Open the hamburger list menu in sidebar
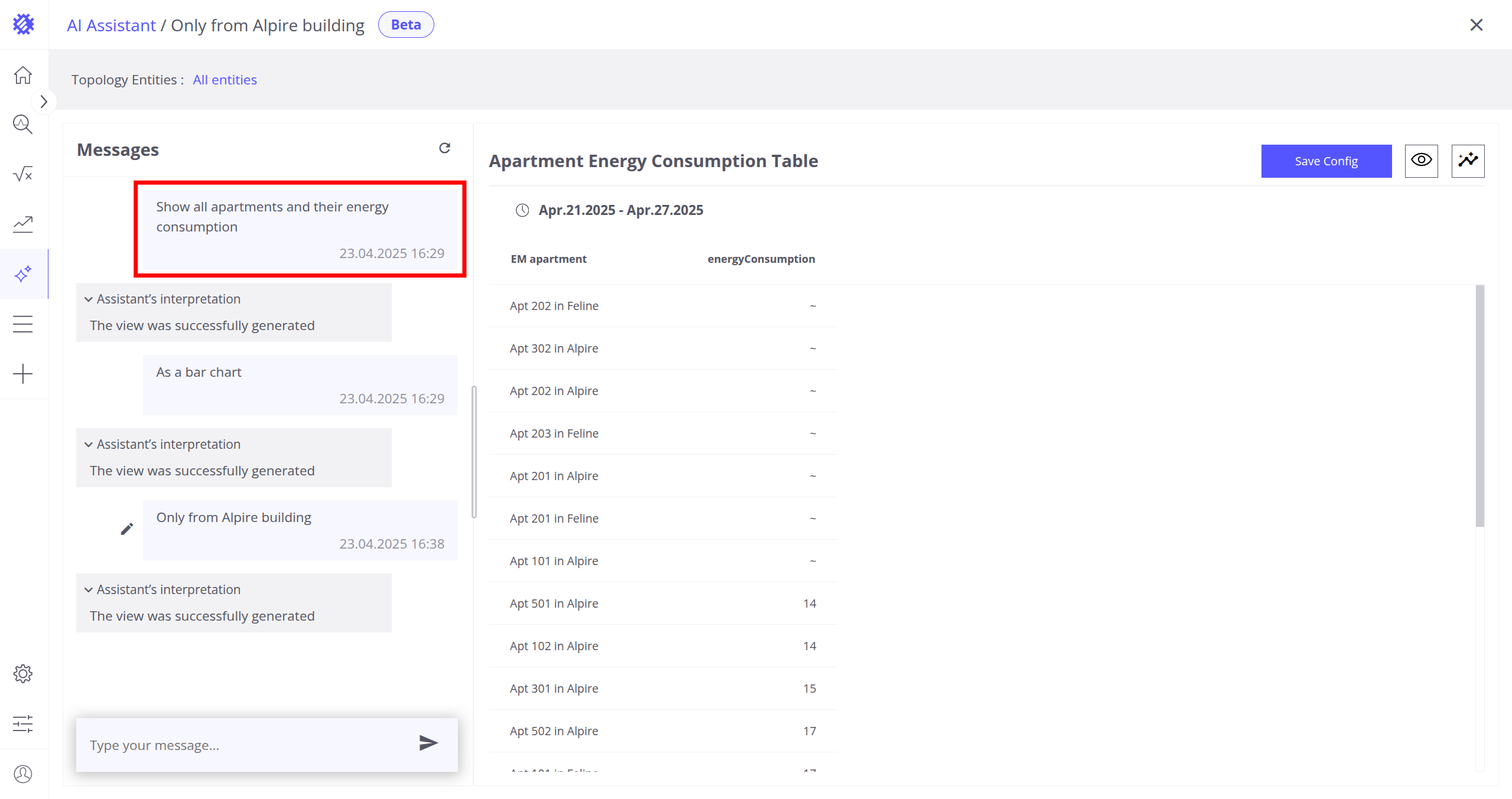The image size is (1512, 799). pos(23,324)
